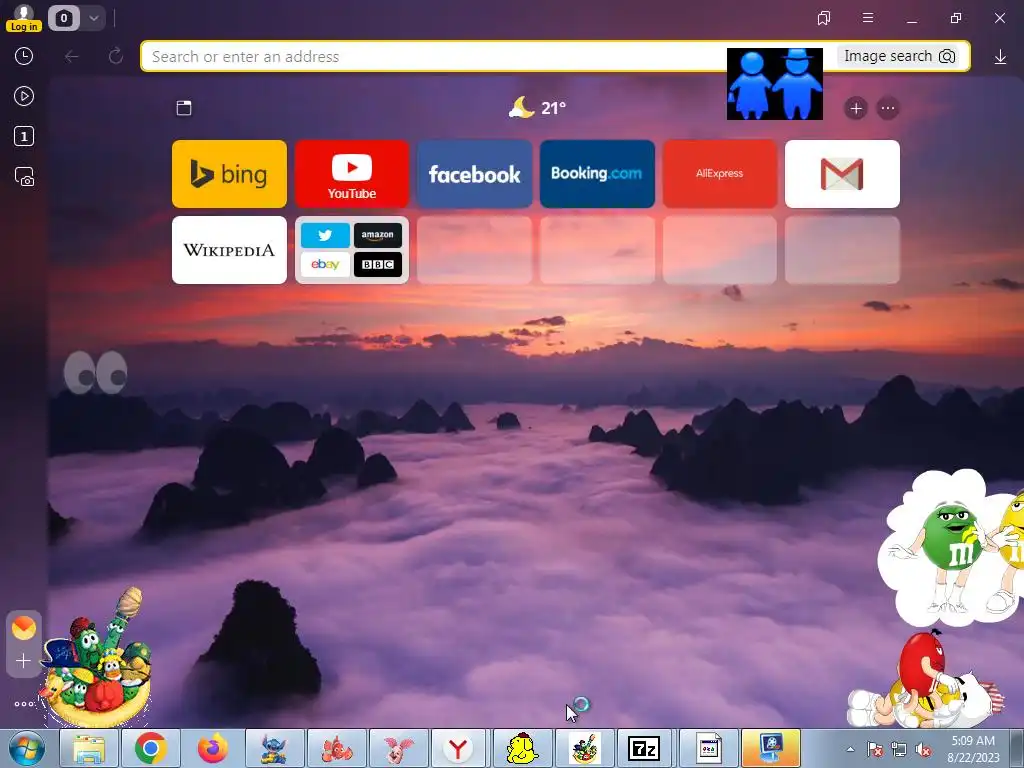Click the orange mail icon in sidebar
This screenshot has height=768, width=1024.
24,628
